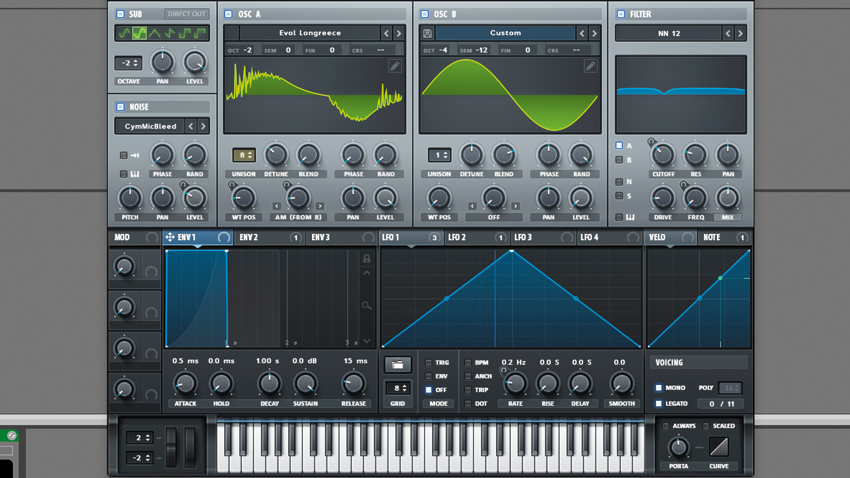Viewport: 850px width, 478px height.
Task: Select the sine waveform in SUB
Action: [124, 34]
